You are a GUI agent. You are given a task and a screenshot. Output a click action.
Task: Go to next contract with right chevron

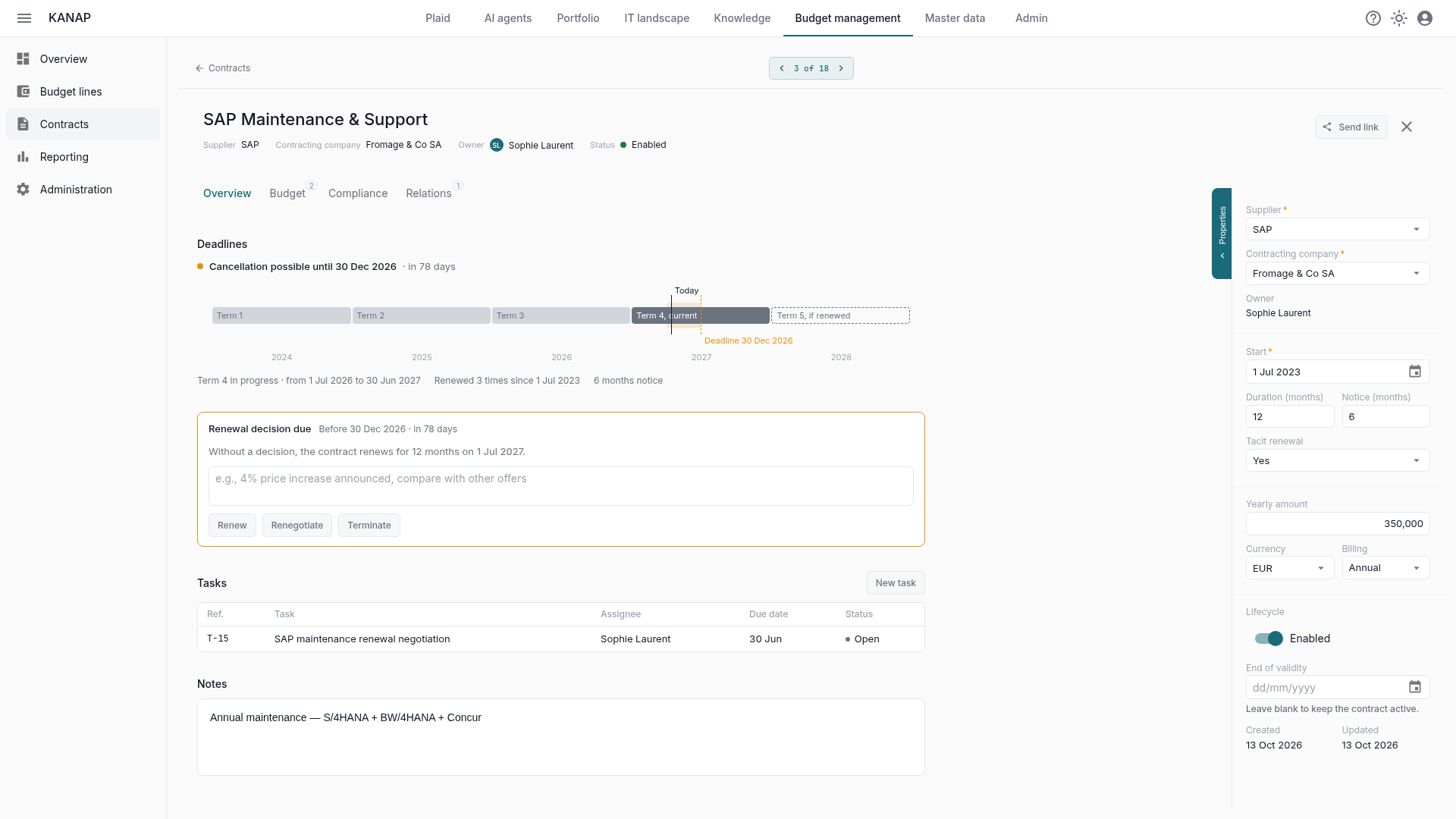[841, 68]
